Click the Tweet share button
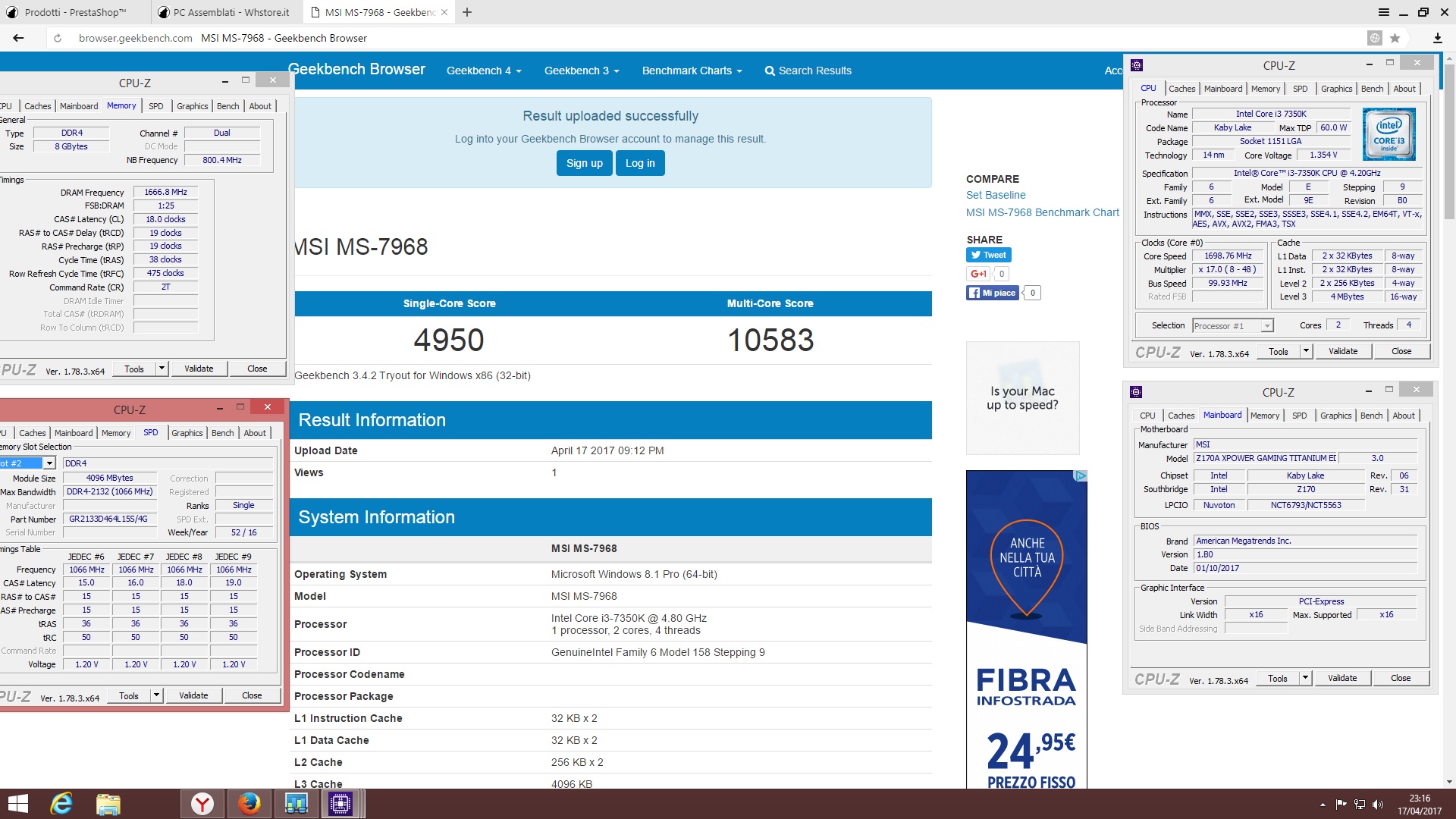 pos(988,255)
